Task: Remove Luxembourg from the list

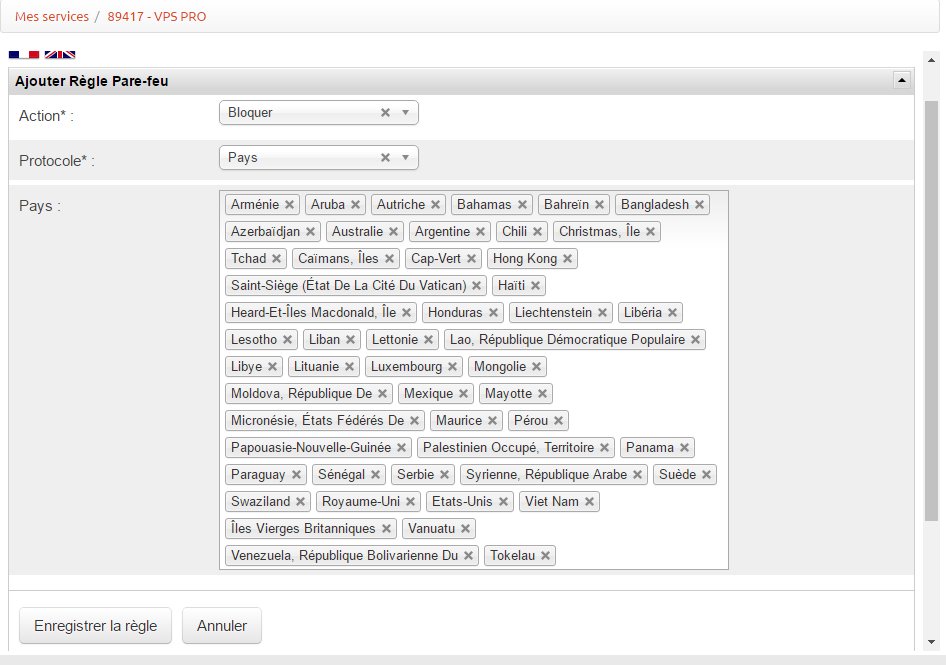Action: point(452,367)
